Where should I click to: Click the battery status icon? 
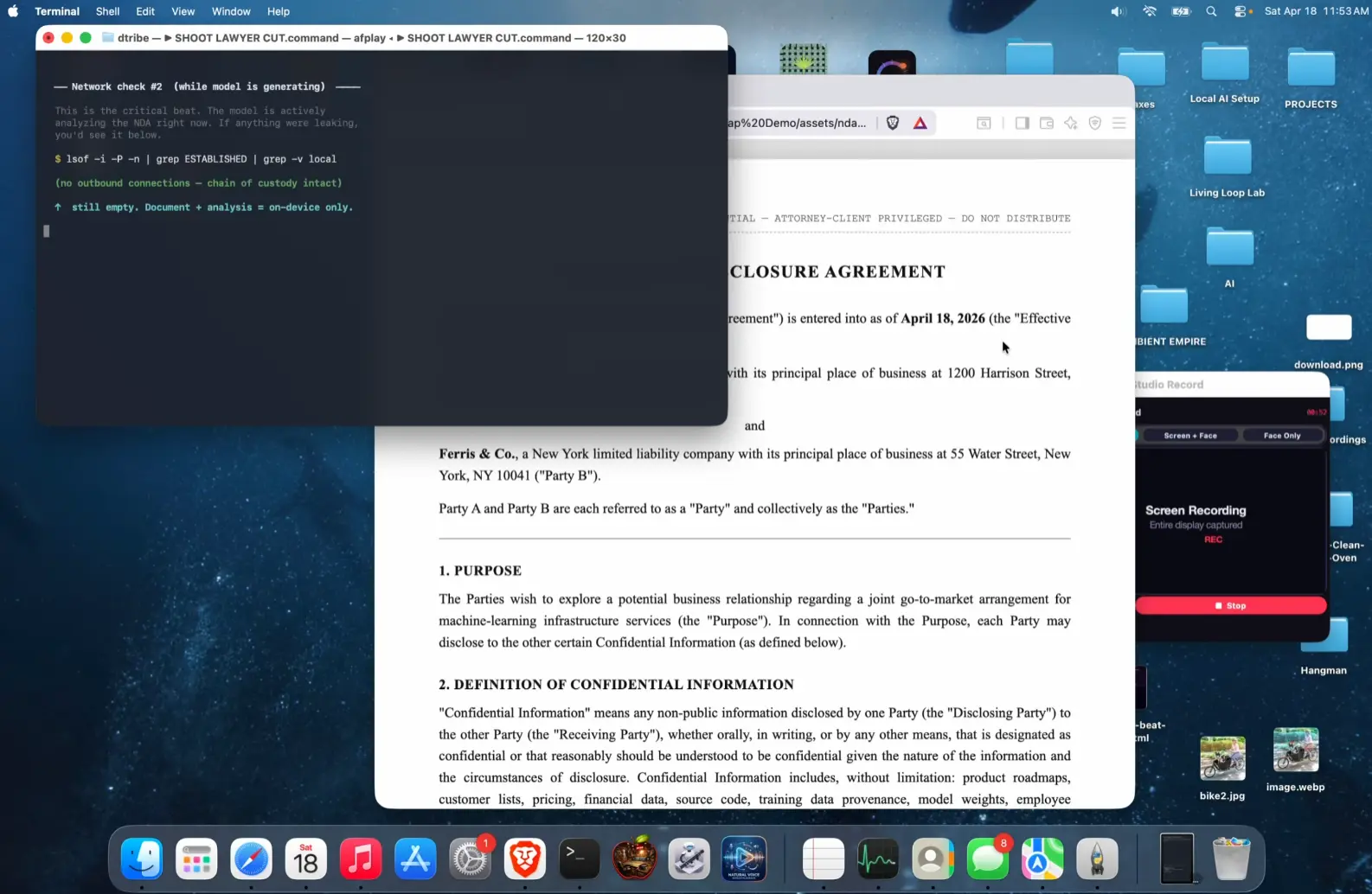coord(1181,11)
